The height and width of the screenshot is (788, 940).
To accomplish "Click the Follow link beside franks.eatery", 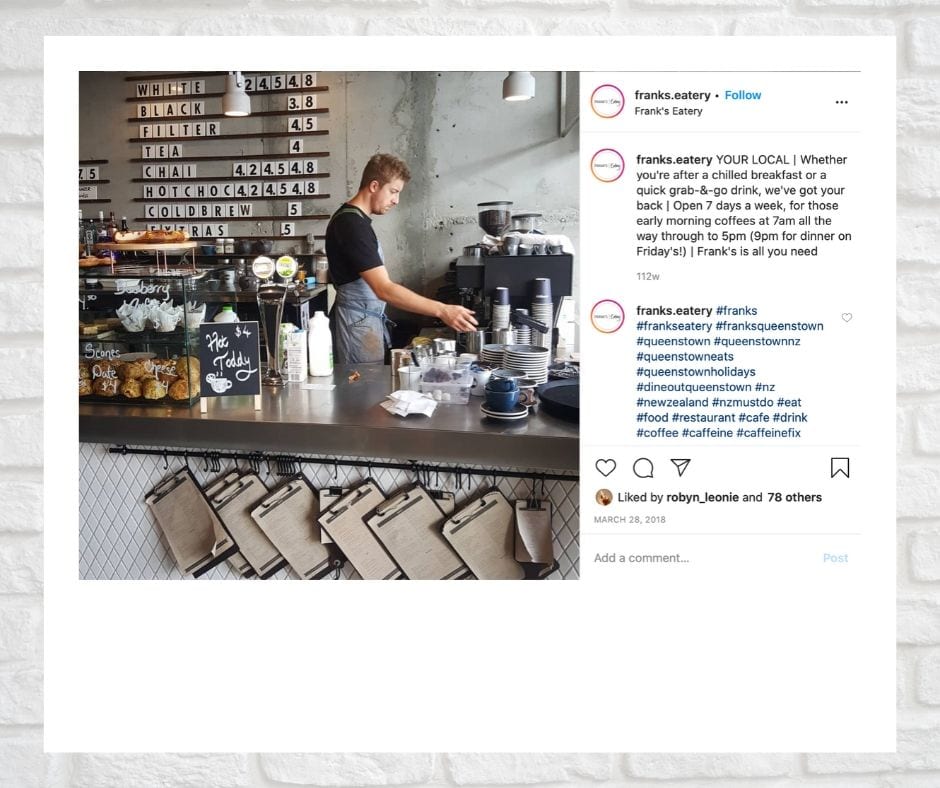I will click(x=743, y=95).
